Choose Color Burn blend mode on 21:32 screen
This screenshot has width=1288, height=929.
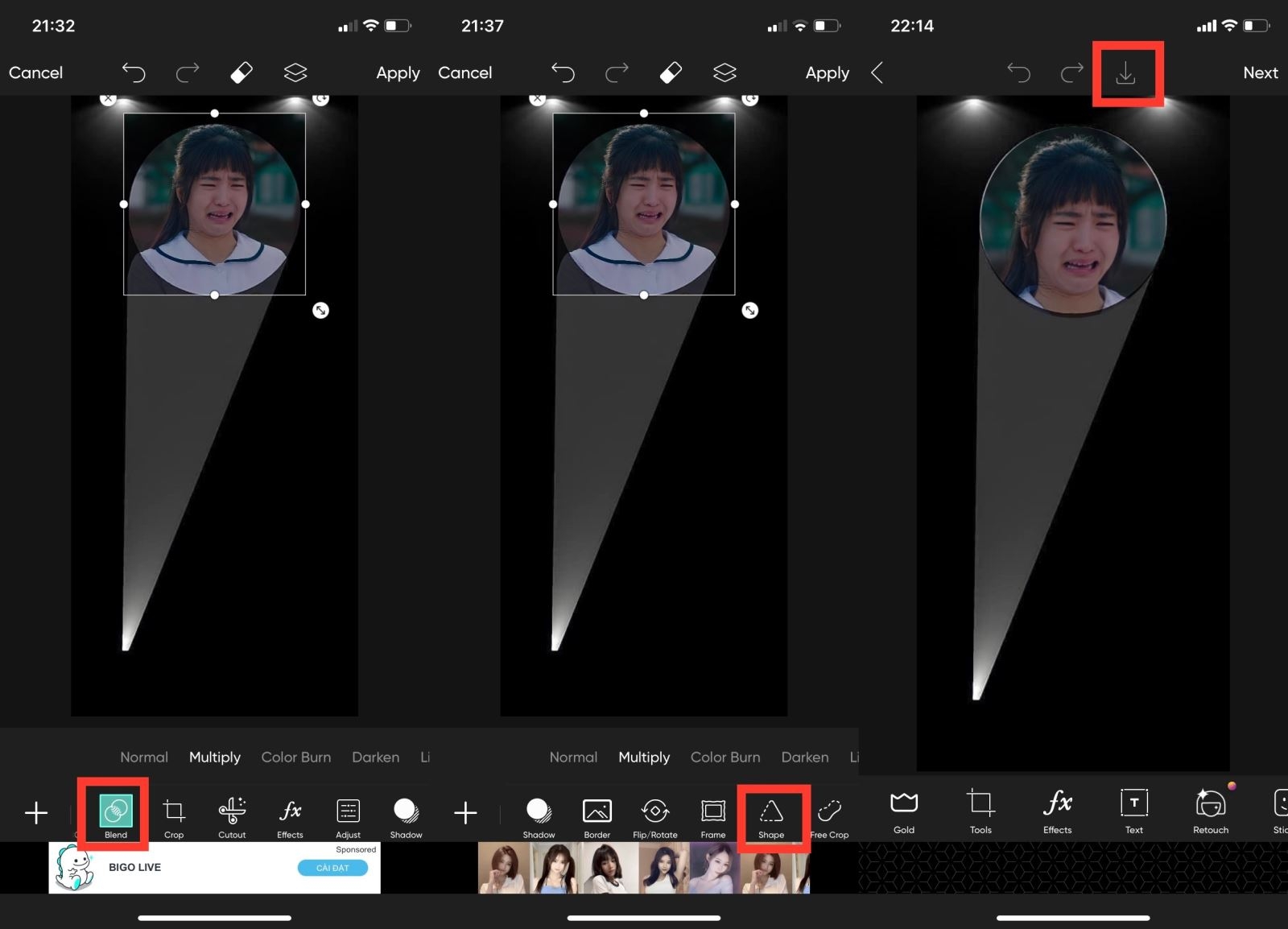pyautogui.click(x=296, y=757)
